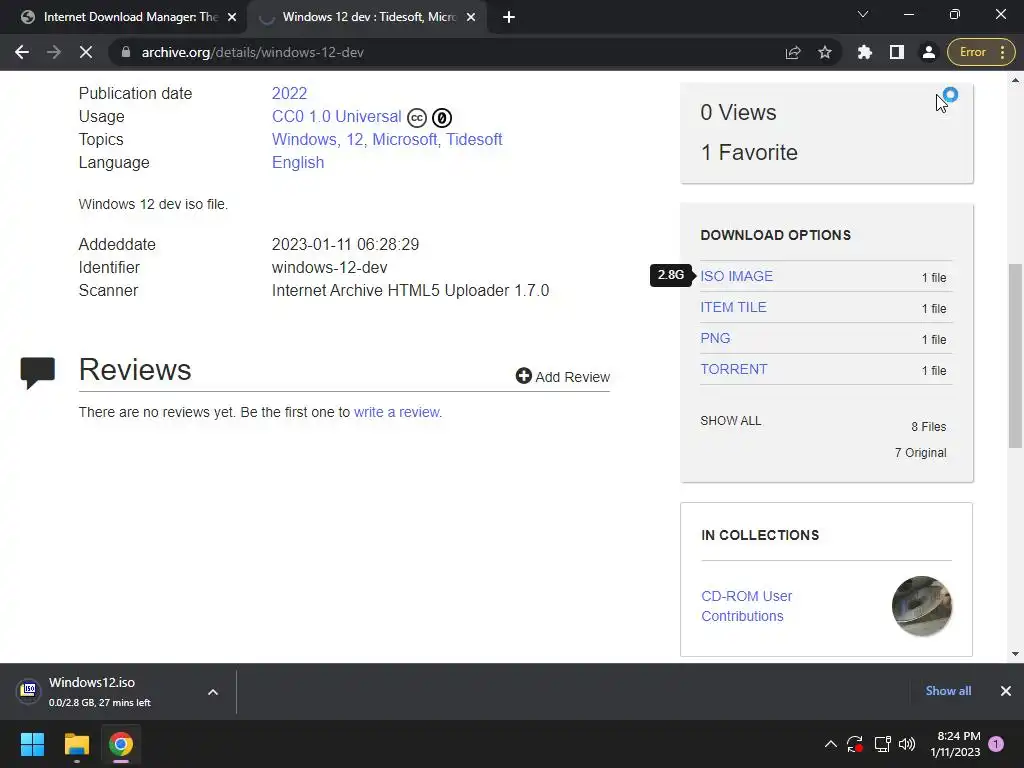
Task: Open the Microsoft topic link
Action: tap(406, 139)
